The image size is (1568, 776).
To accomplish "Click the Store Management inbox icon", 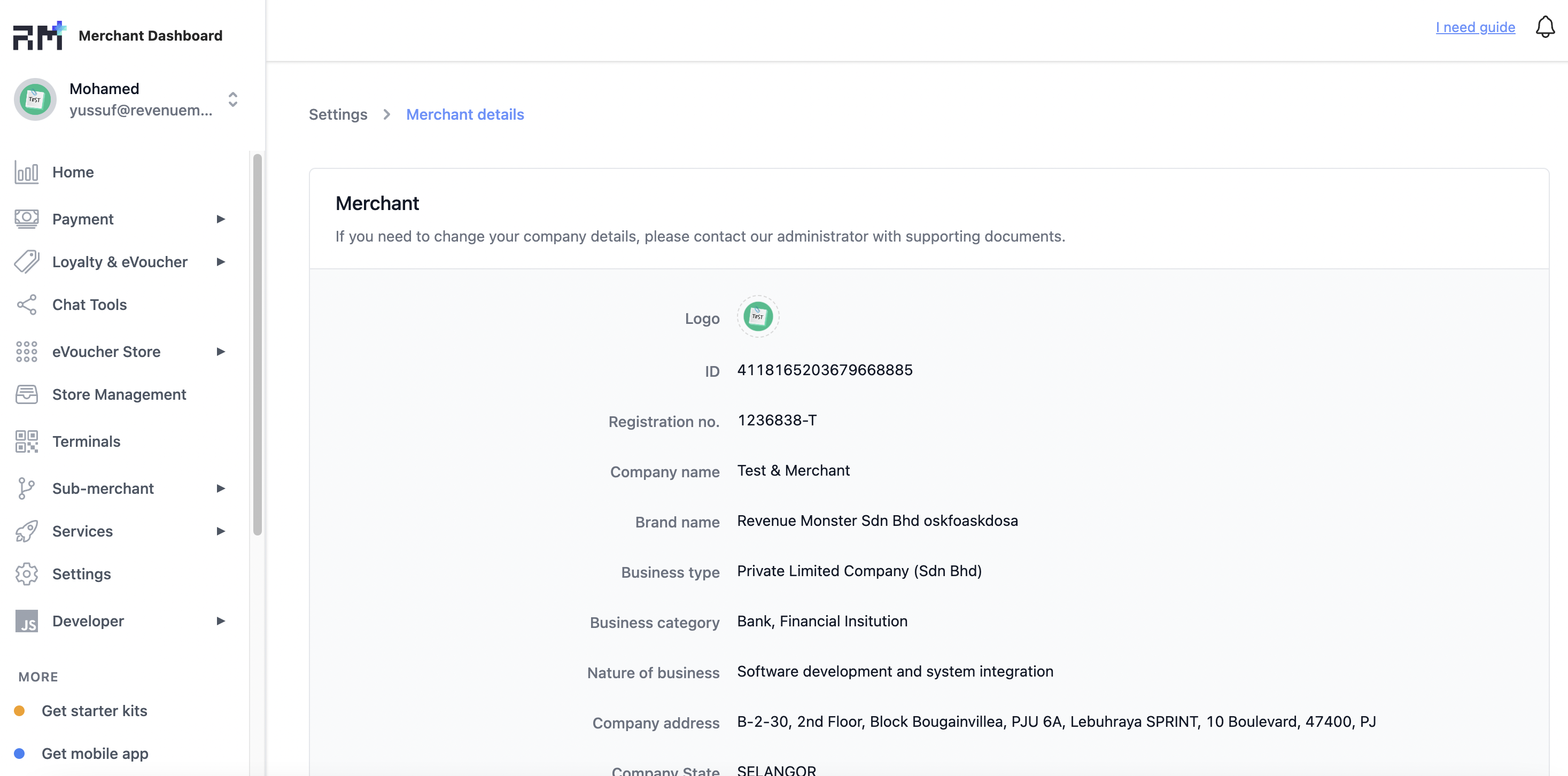I will (26, 394).
